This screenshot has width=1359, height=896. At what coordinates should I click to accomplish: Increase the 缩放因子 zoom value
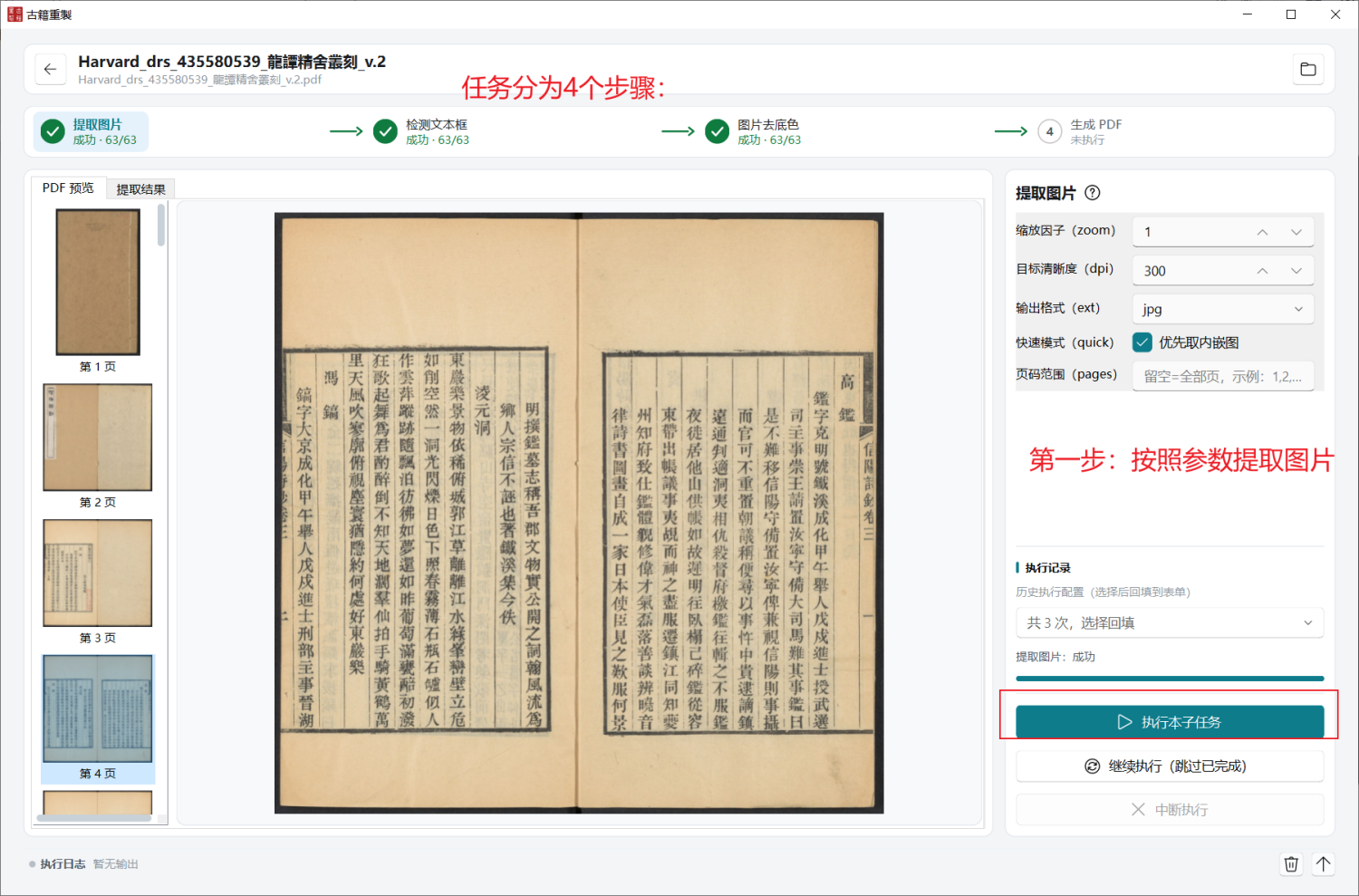[1262, 232]
